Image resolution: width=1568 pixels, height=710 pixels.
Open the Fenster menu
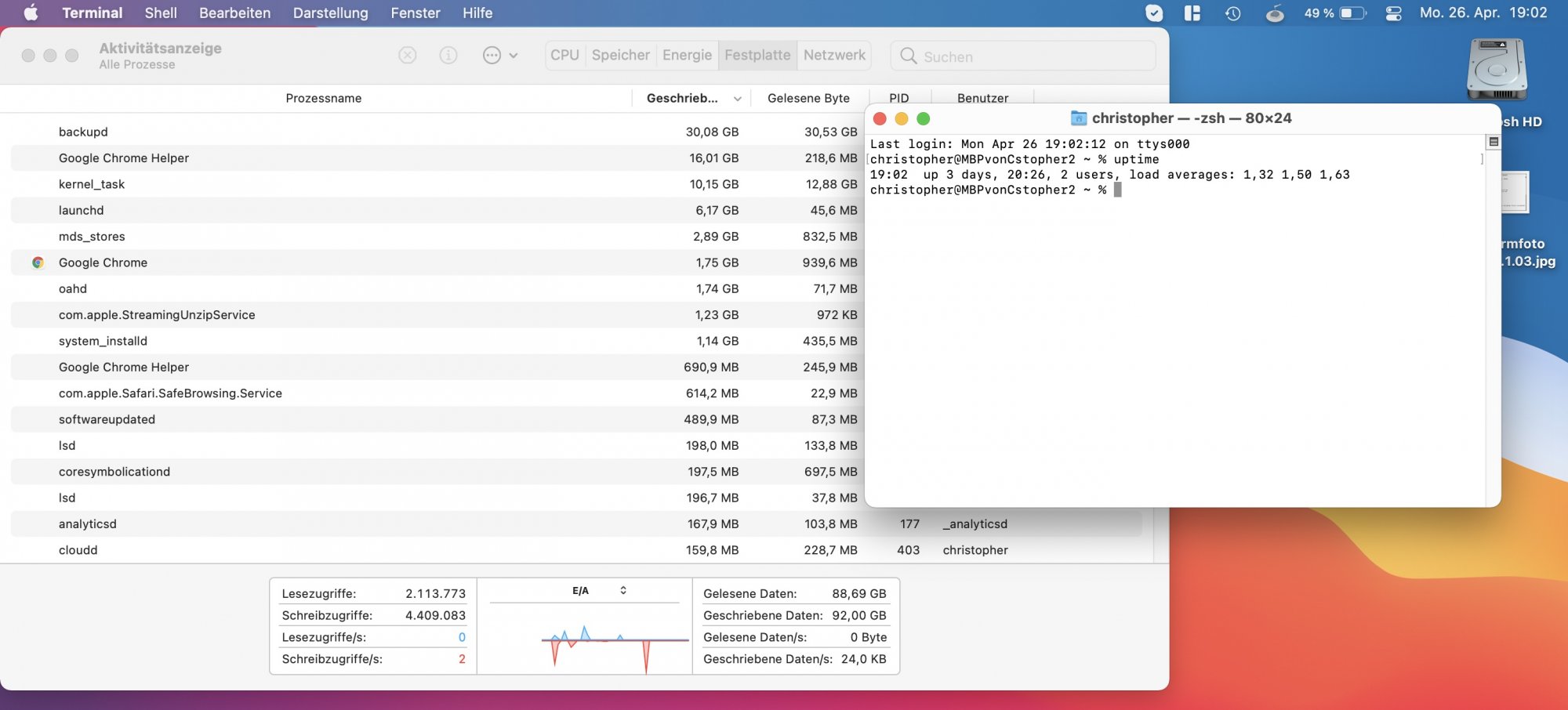416,13
